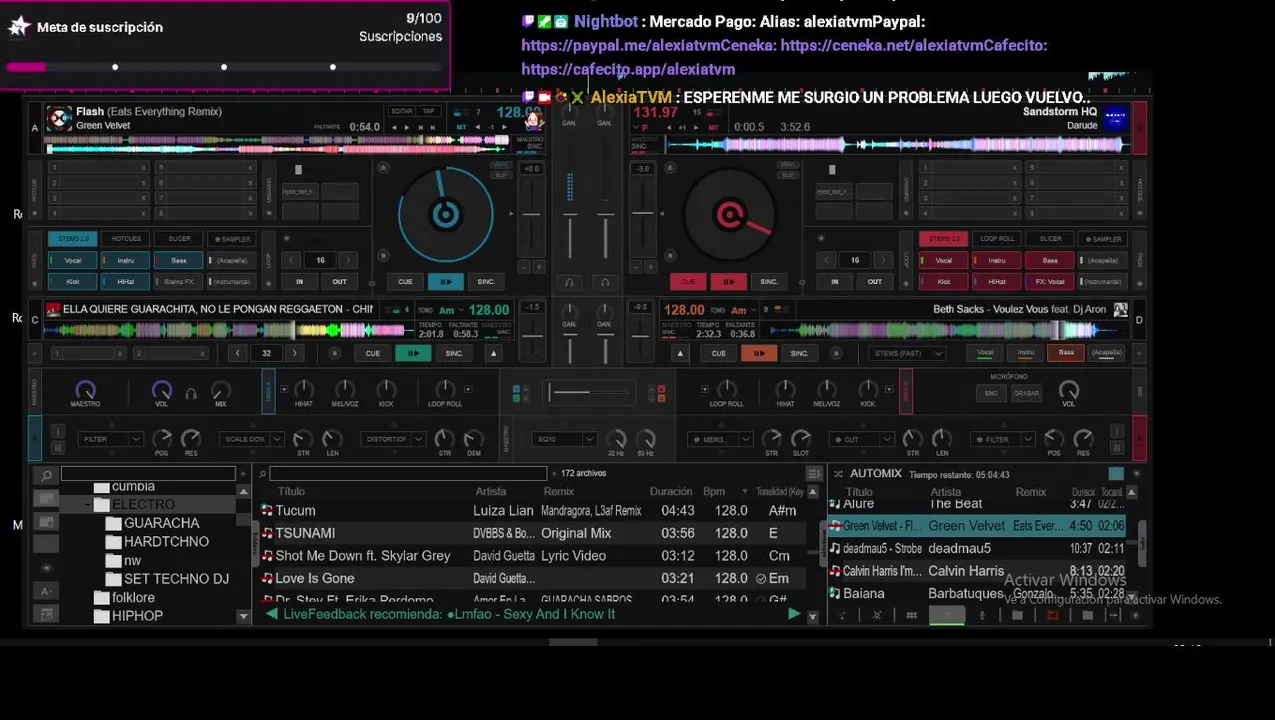
Task: Click the Nightbot chat badge icon
Action: (561, 21)
